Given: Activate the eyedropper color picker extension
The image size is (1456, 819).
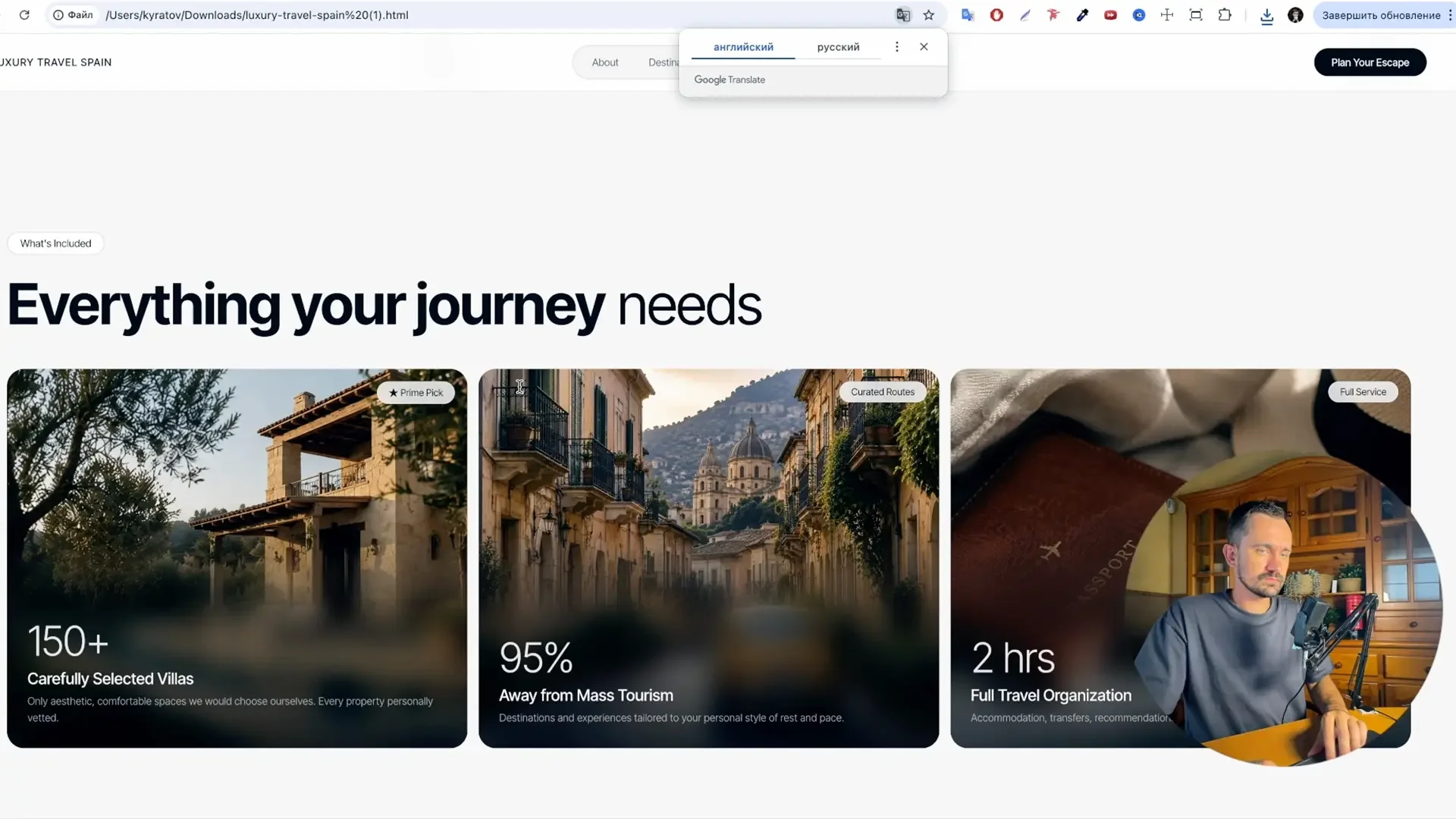Looking at the screenshot, I should click(1082, 15).
